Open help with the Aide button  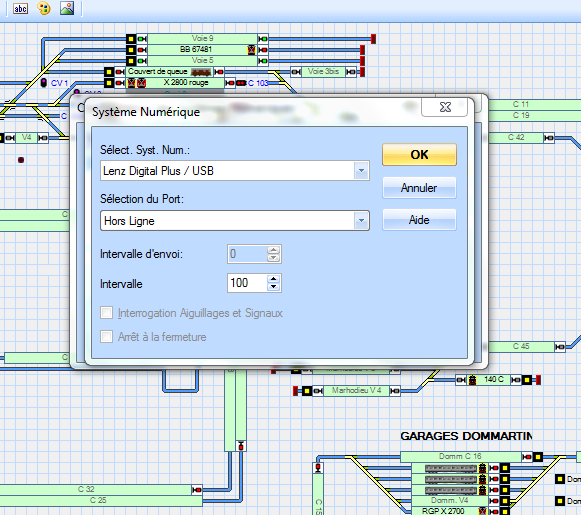click(419, 220)
